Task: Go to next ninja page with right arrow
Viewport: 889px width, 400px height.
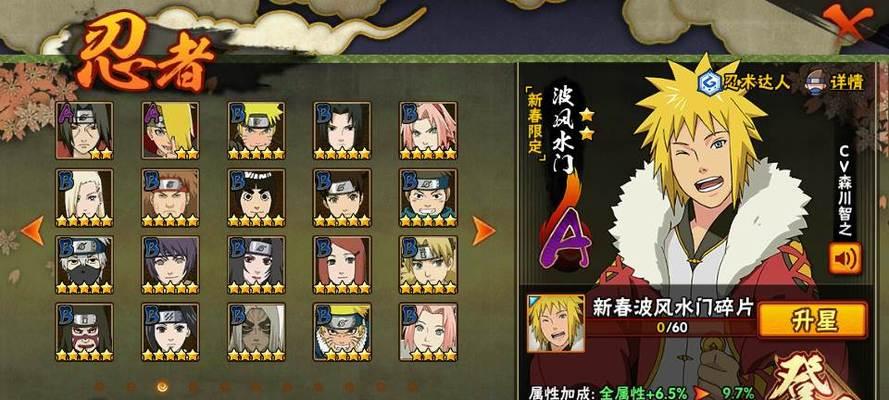Action: [x=484, y=231]
